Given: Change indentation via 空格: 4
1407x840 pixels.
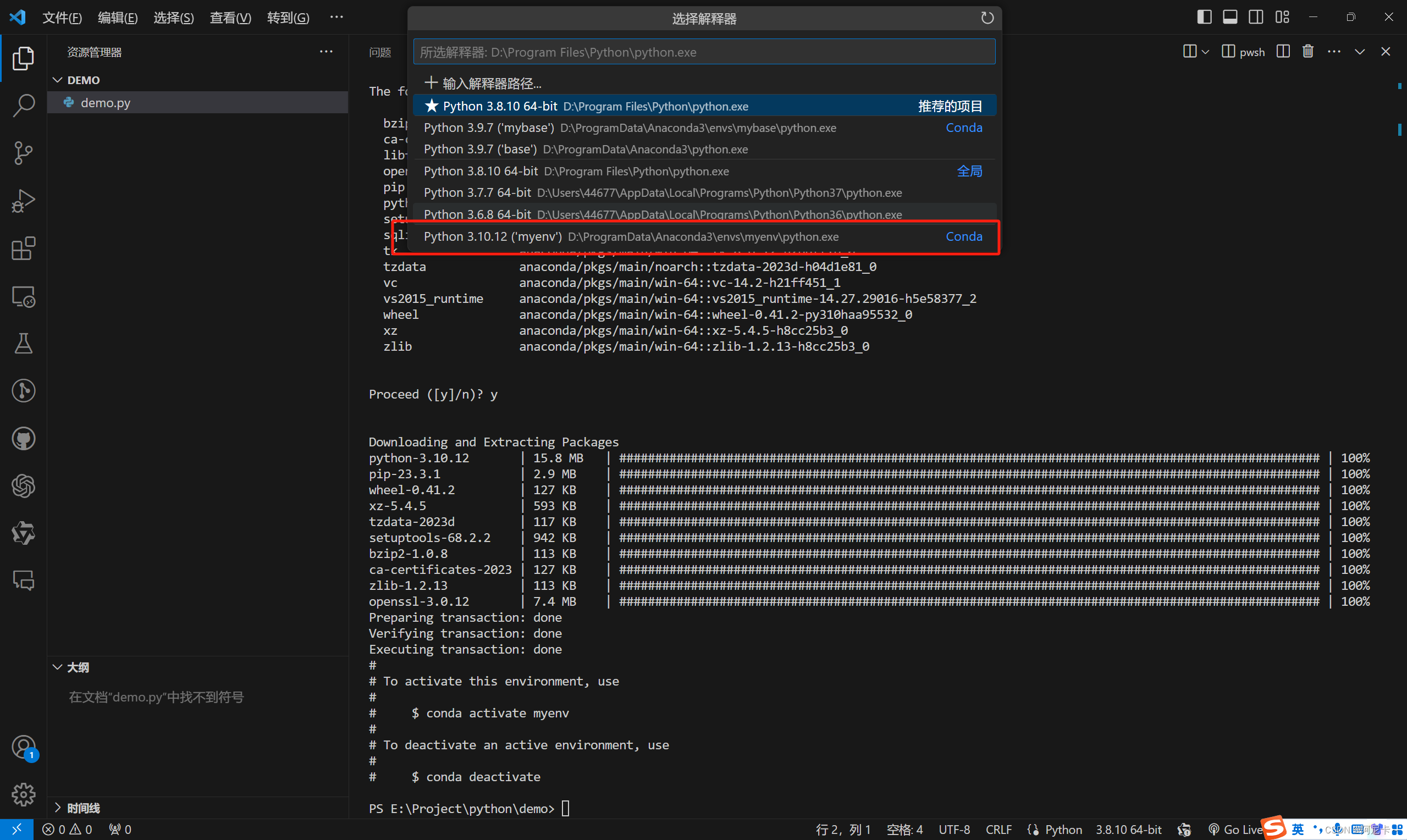Looking at the screenshot, I should pyautogui.click(x=904, y=829).
